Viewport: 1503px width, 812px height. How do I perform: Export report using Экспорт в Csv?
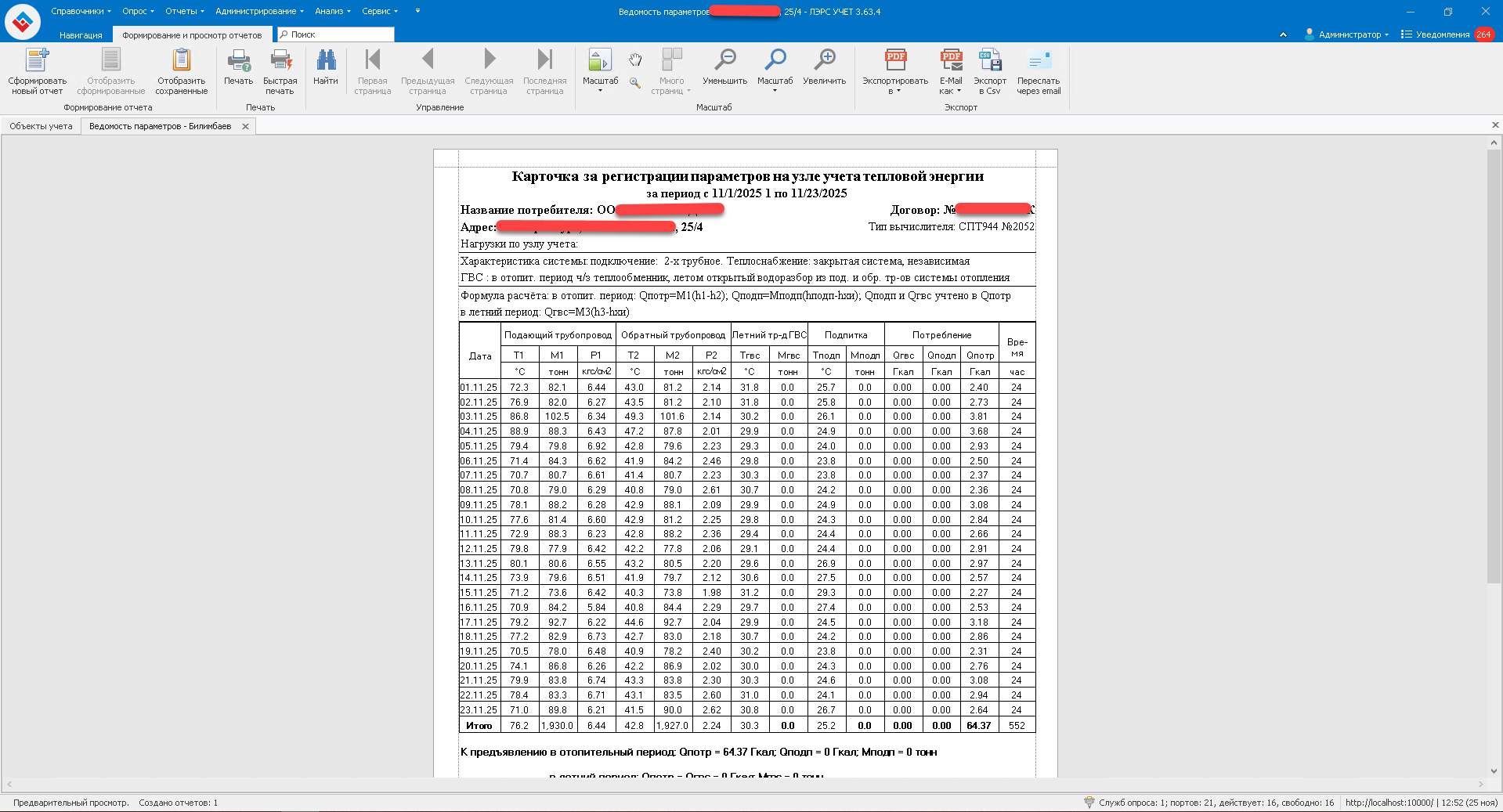pyautogui.click(x=990, y=61)
